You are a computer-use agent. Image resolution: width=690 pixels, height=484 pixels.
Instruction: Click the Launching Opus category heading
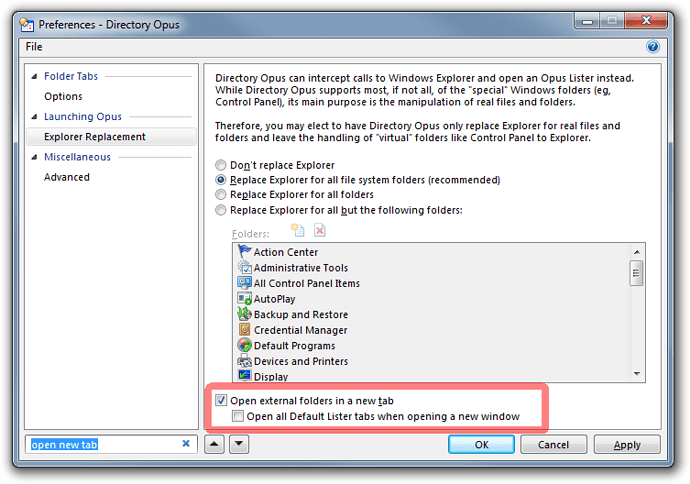pyautogui.click(x=83, y=117)
